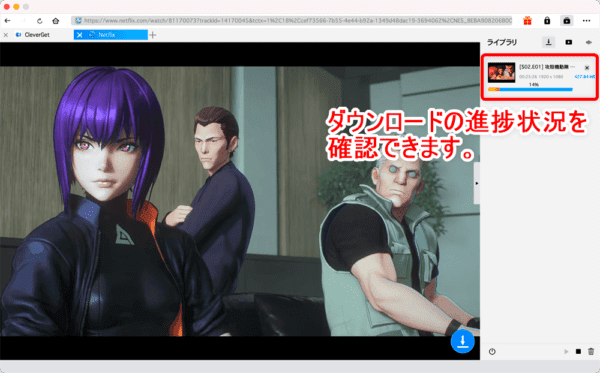The image size is (600, 373).
Task: Click the blue round download button
Action: (x=463, y=341)
